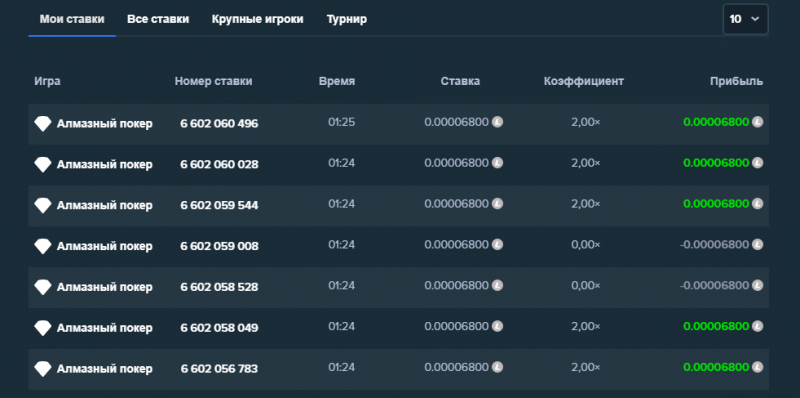800x398 pixels.
Task: Click profit coin icon in 6 602 059 008 row
Action: point(758,244)
